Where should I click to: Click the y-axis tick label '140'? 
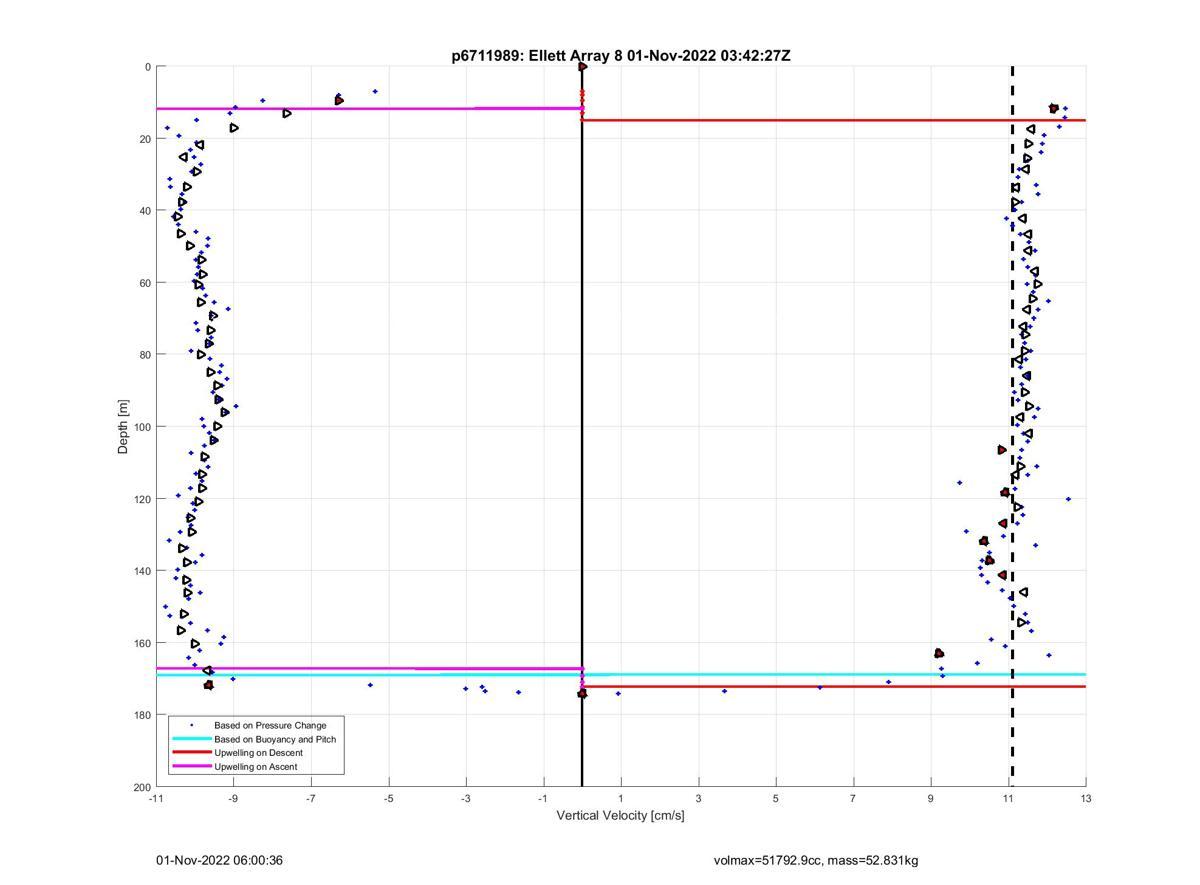point(142,571)
